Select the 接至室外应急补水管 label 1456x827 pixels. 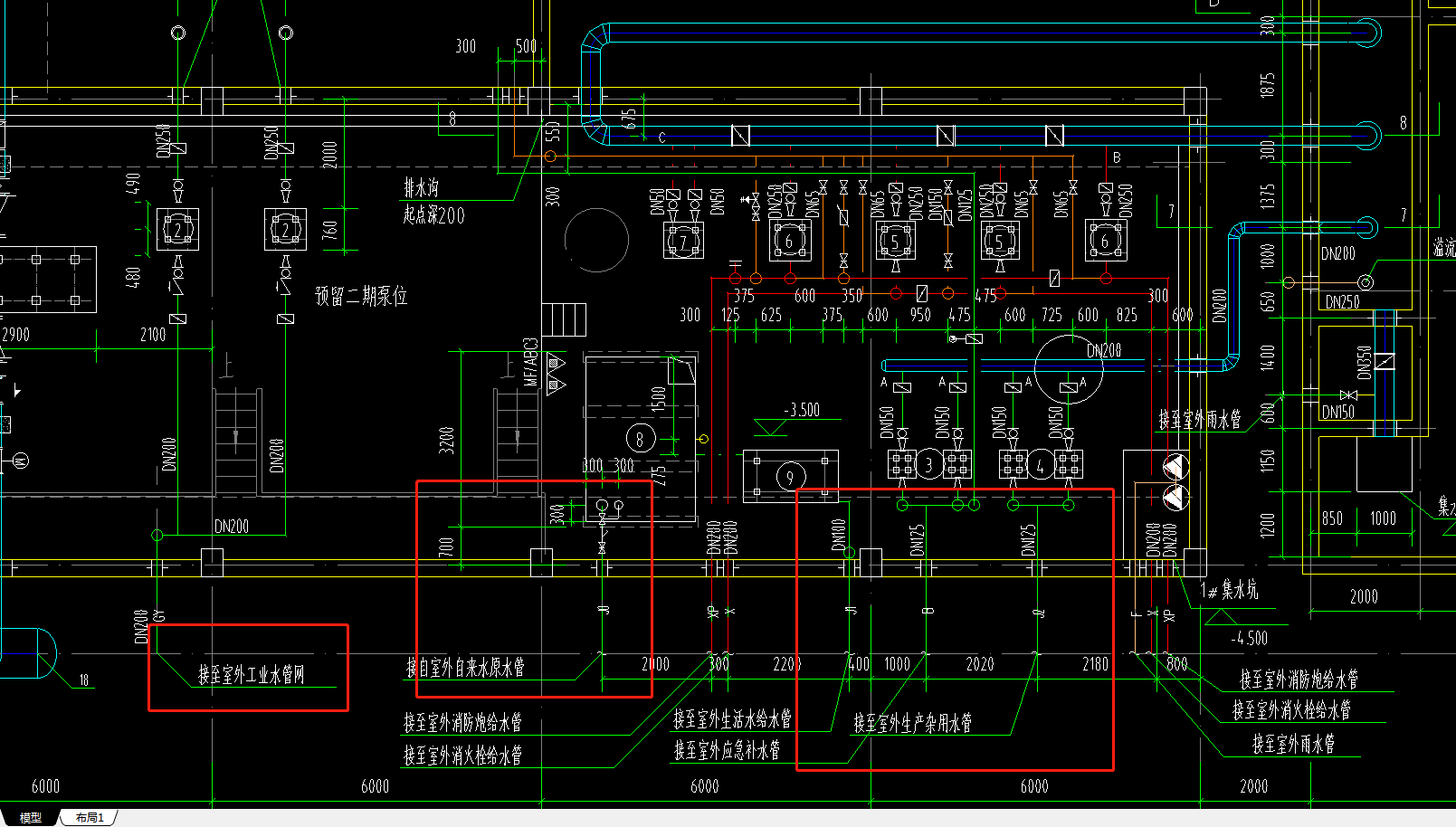(727, 750)
